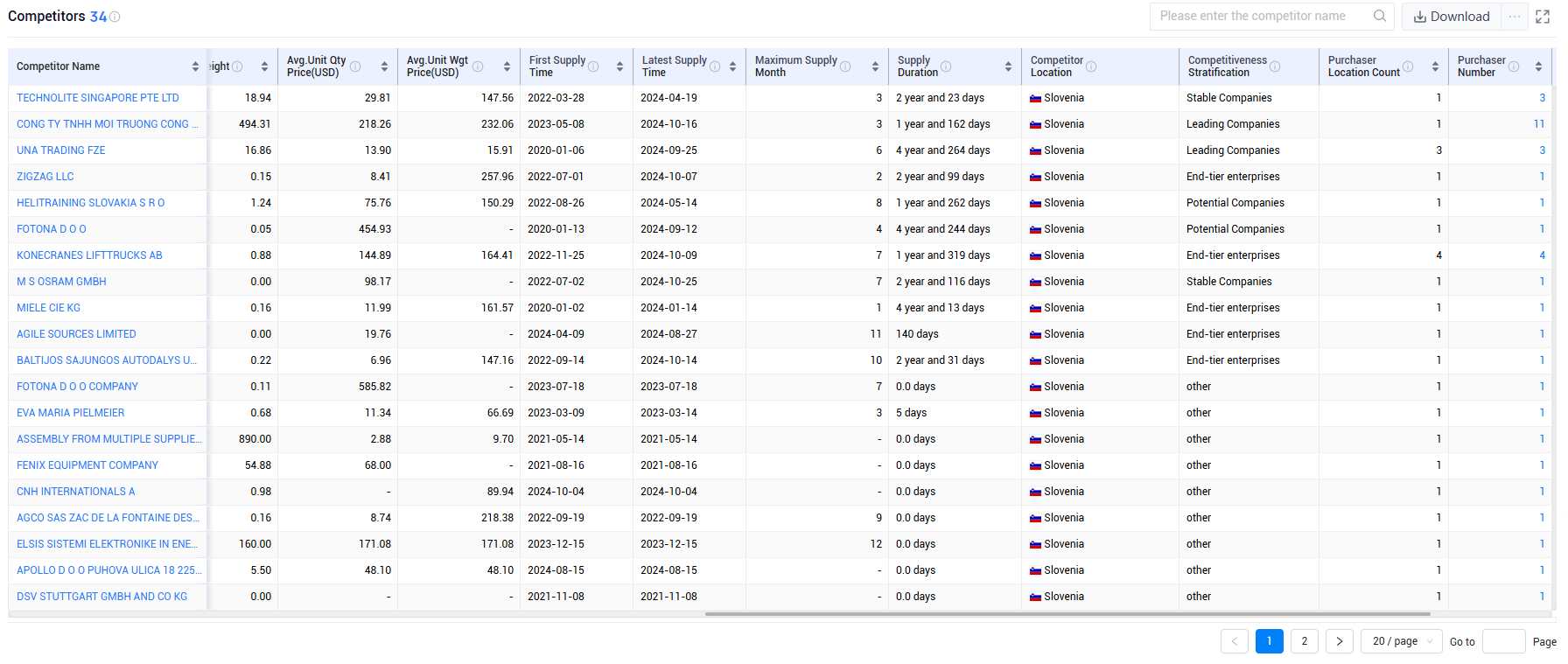
Task: Open FOTONA D O O link
Action: (52, 229)
